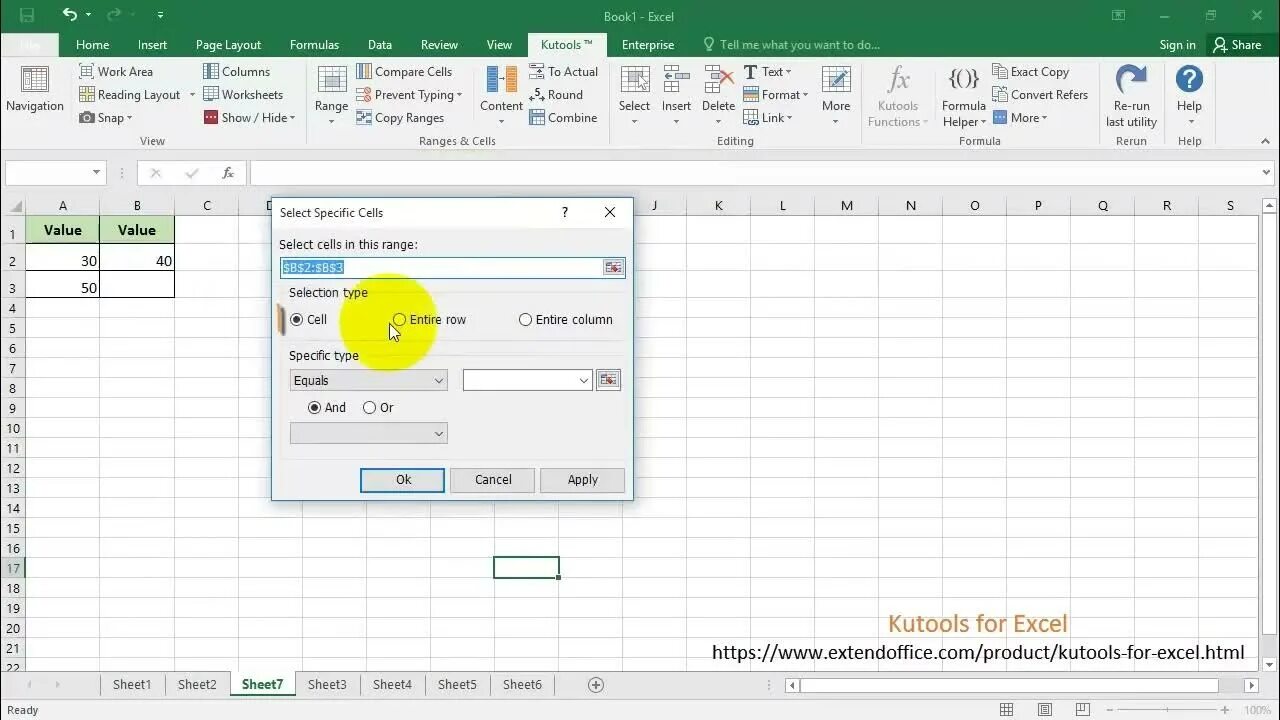
Task: Open the Show / Hide menu
Action: 250,118
